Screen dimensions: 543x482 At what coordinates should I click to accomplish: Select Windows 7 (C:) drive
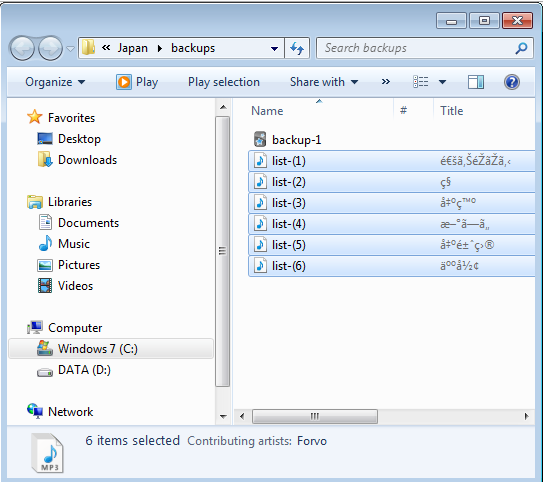click(111, 349)
